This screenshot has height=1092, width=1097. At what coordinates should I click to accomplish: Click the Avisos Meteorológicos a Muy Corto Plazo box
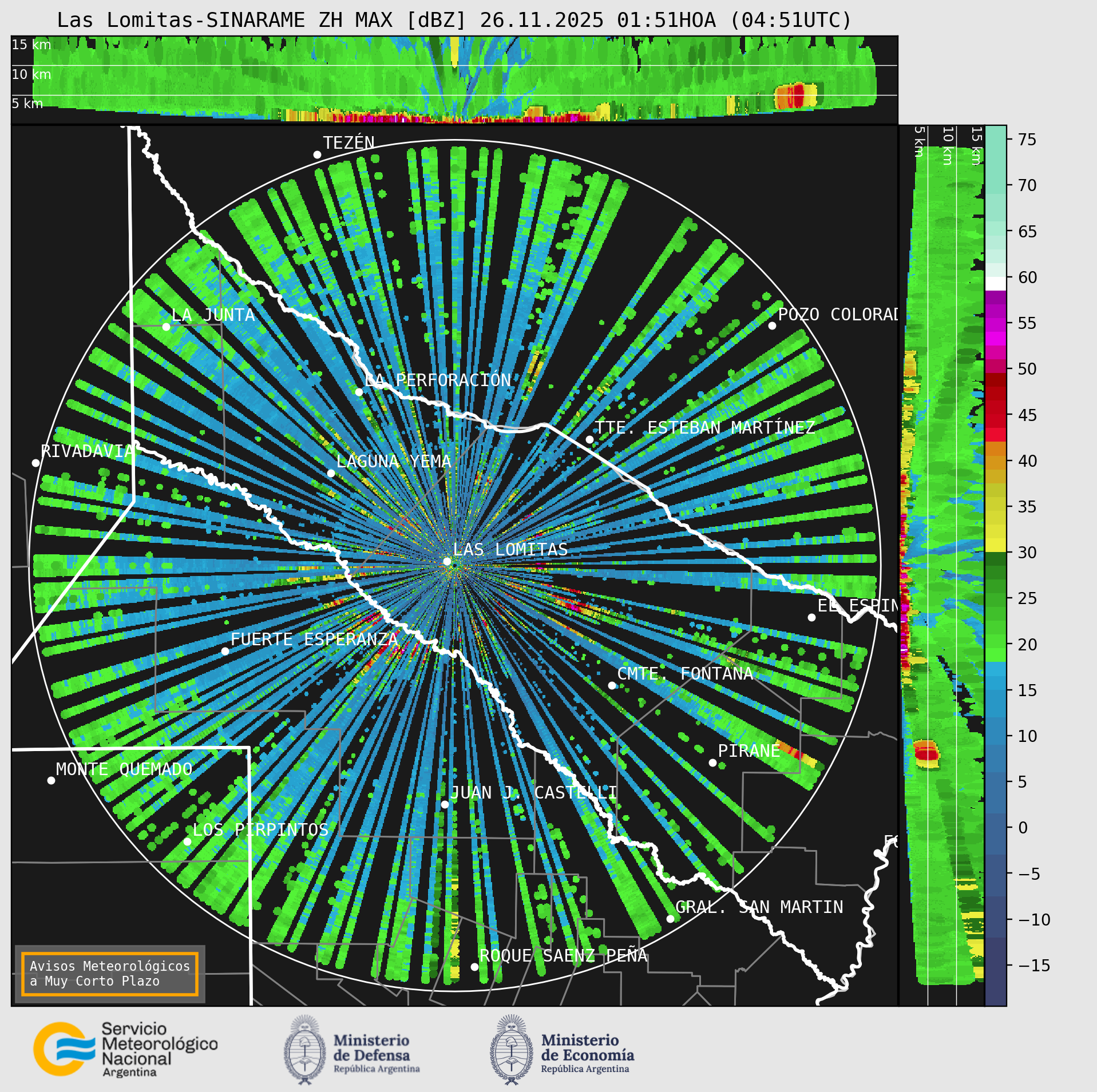109,974
